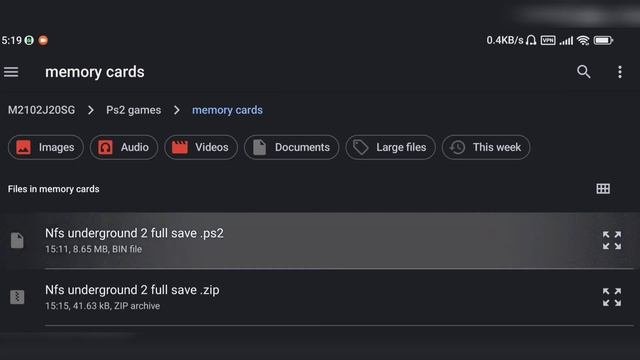
Task: Filter files from This week
Action: [486, 147]
